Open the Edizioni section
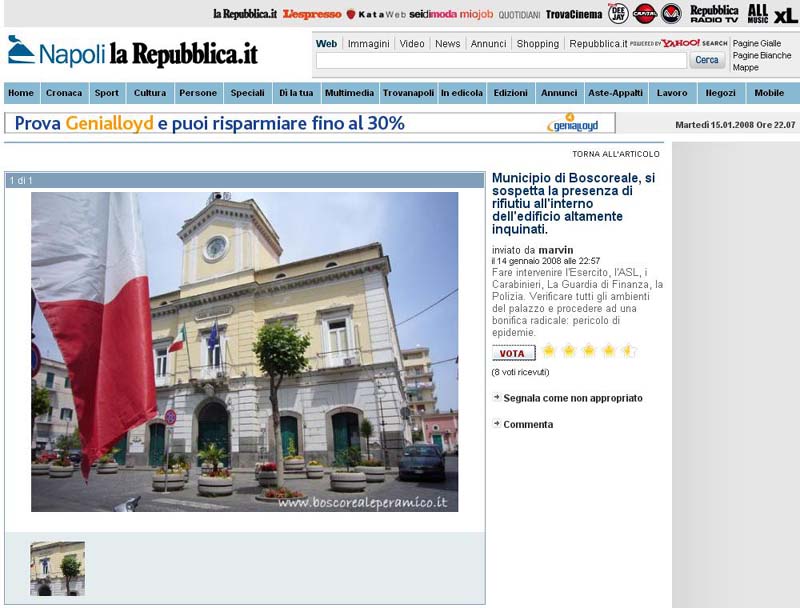The image size is (800, 608). pos(511,93)
